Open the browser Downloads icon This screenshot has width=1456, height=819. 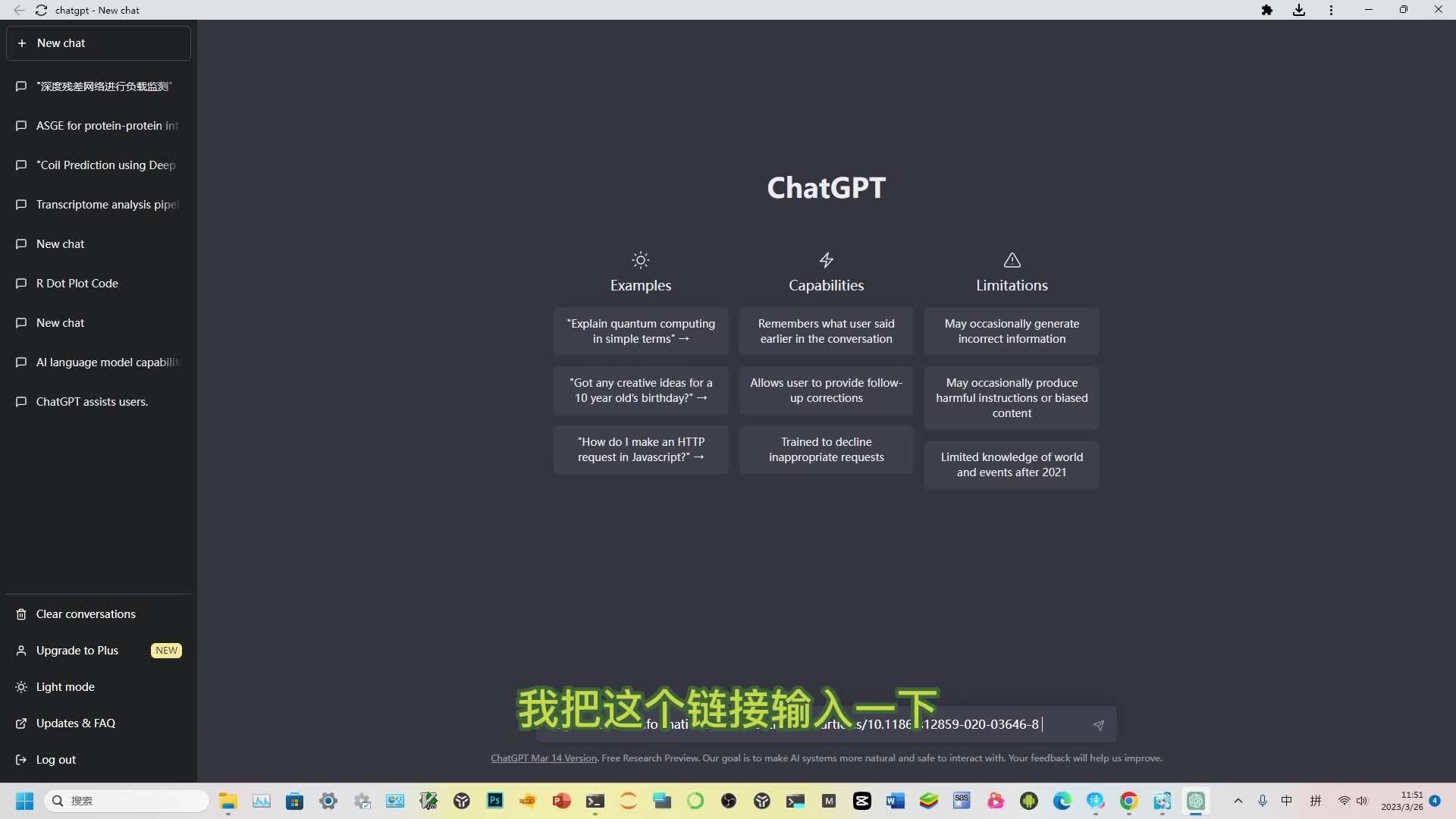(x=1299, y=10)
